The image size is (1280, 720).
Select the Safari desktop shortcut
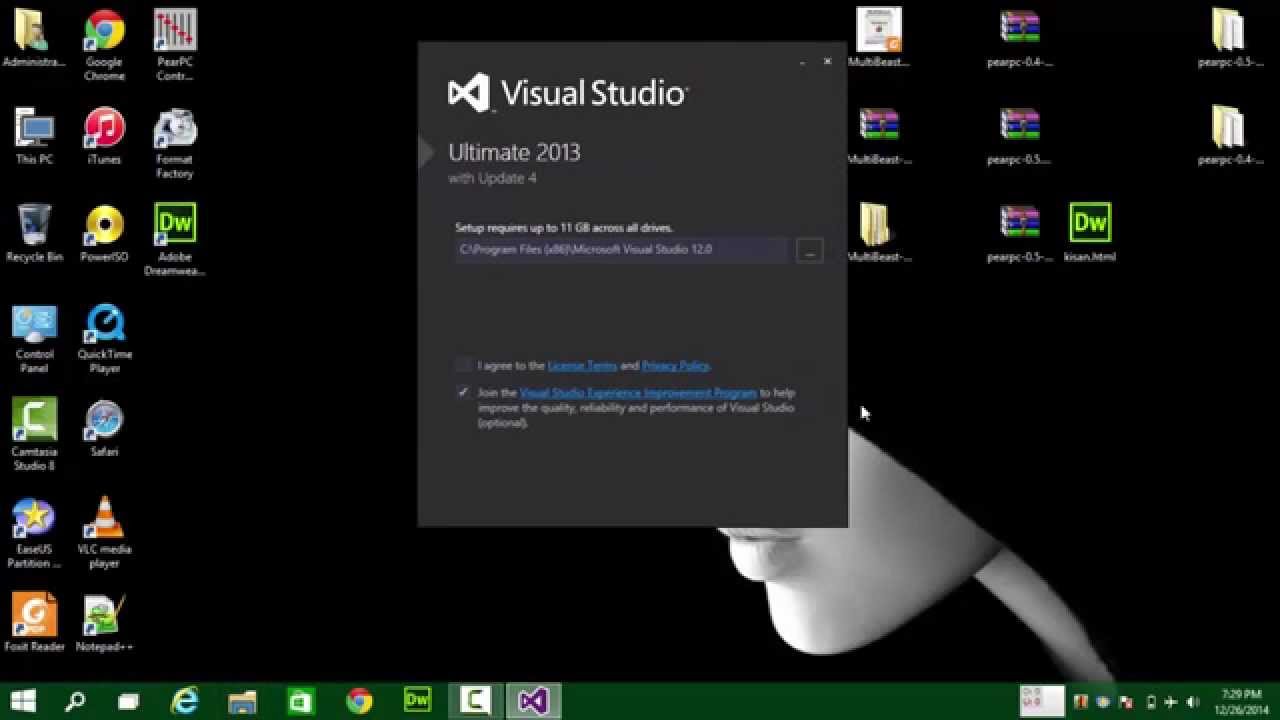point(104,430)
